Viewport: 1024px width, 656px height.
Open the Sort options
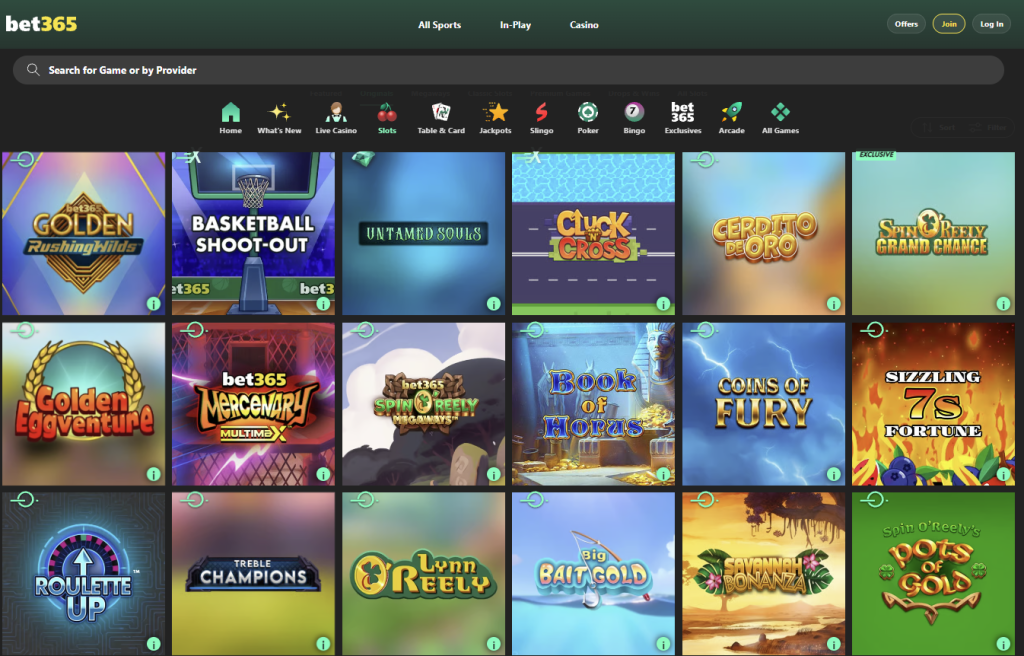pos(938,127)
